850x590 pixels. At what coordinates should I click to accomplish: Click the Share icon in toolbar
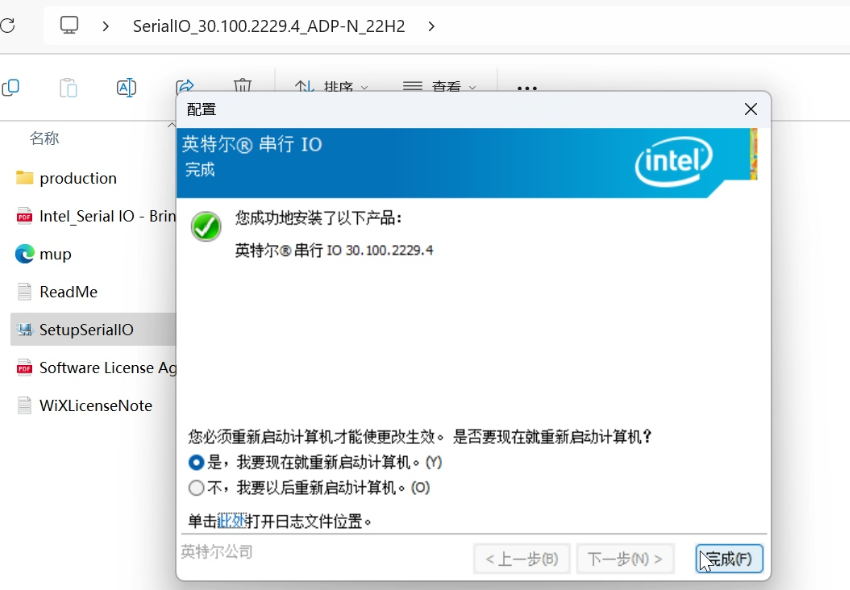[x=184, y=87]
